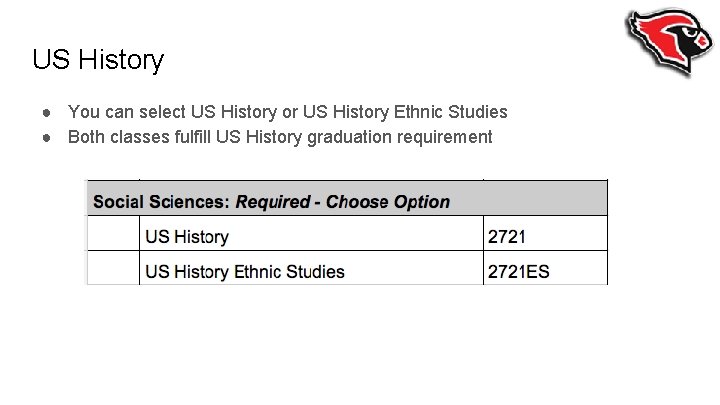
Task: Click course code 2721ES in the table
Action: click(518, 271)
